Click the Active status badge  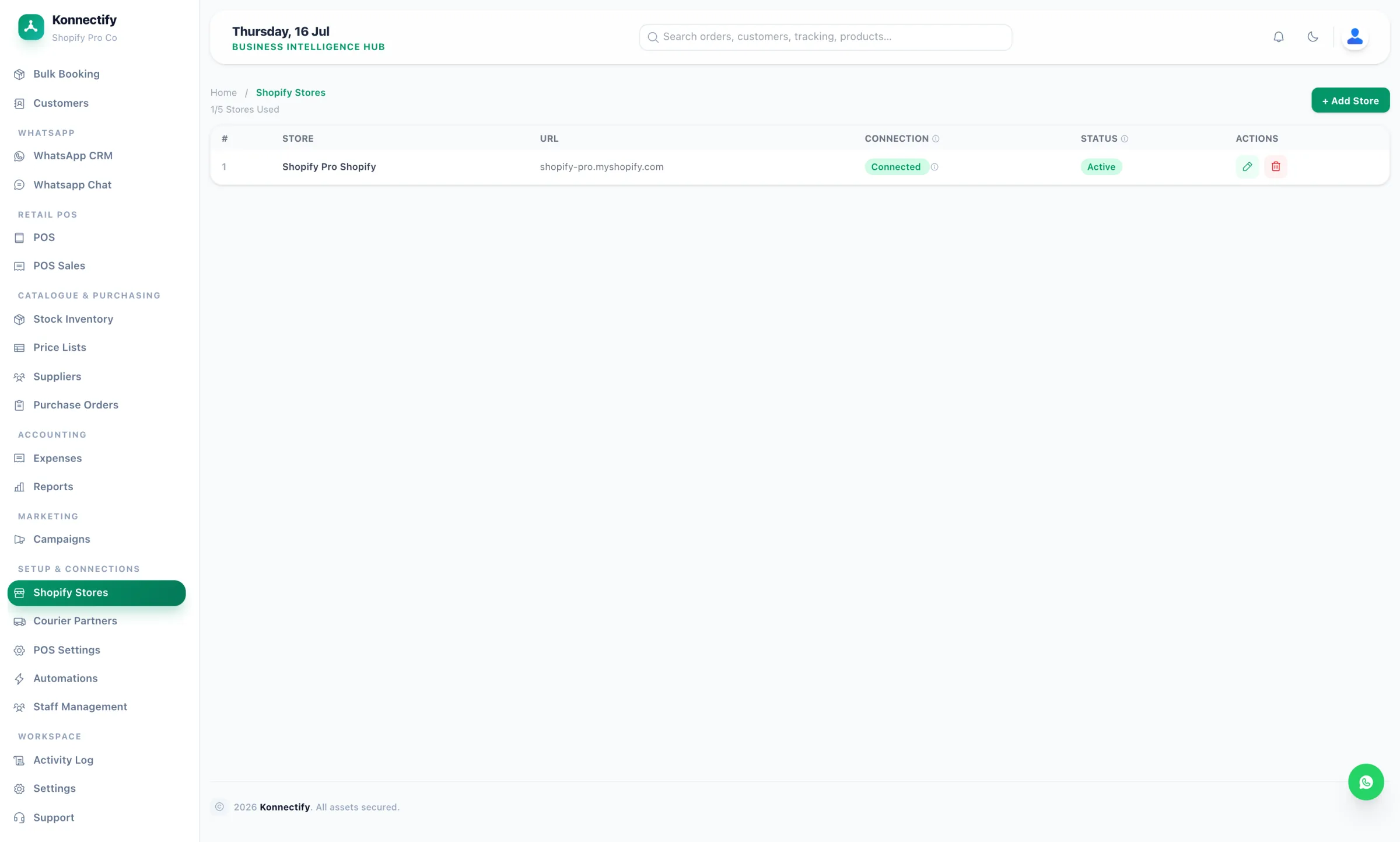tap(1101, 167)
